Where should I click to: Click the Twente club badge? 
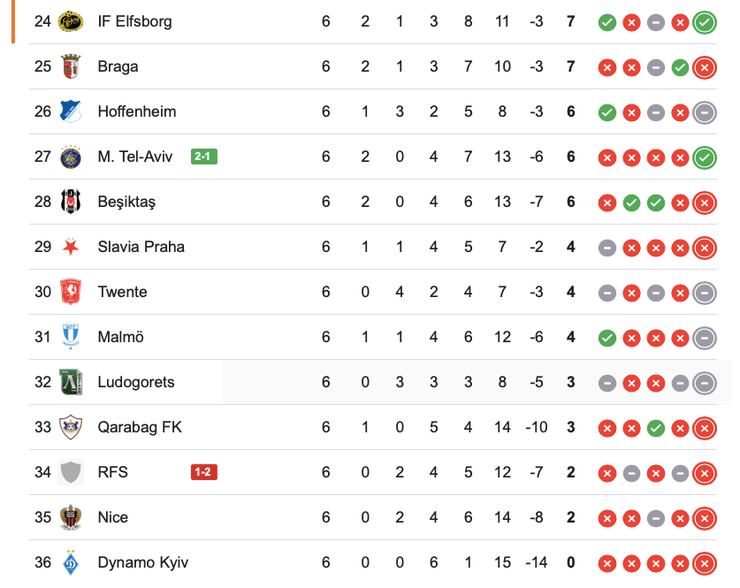click(70, 292)
